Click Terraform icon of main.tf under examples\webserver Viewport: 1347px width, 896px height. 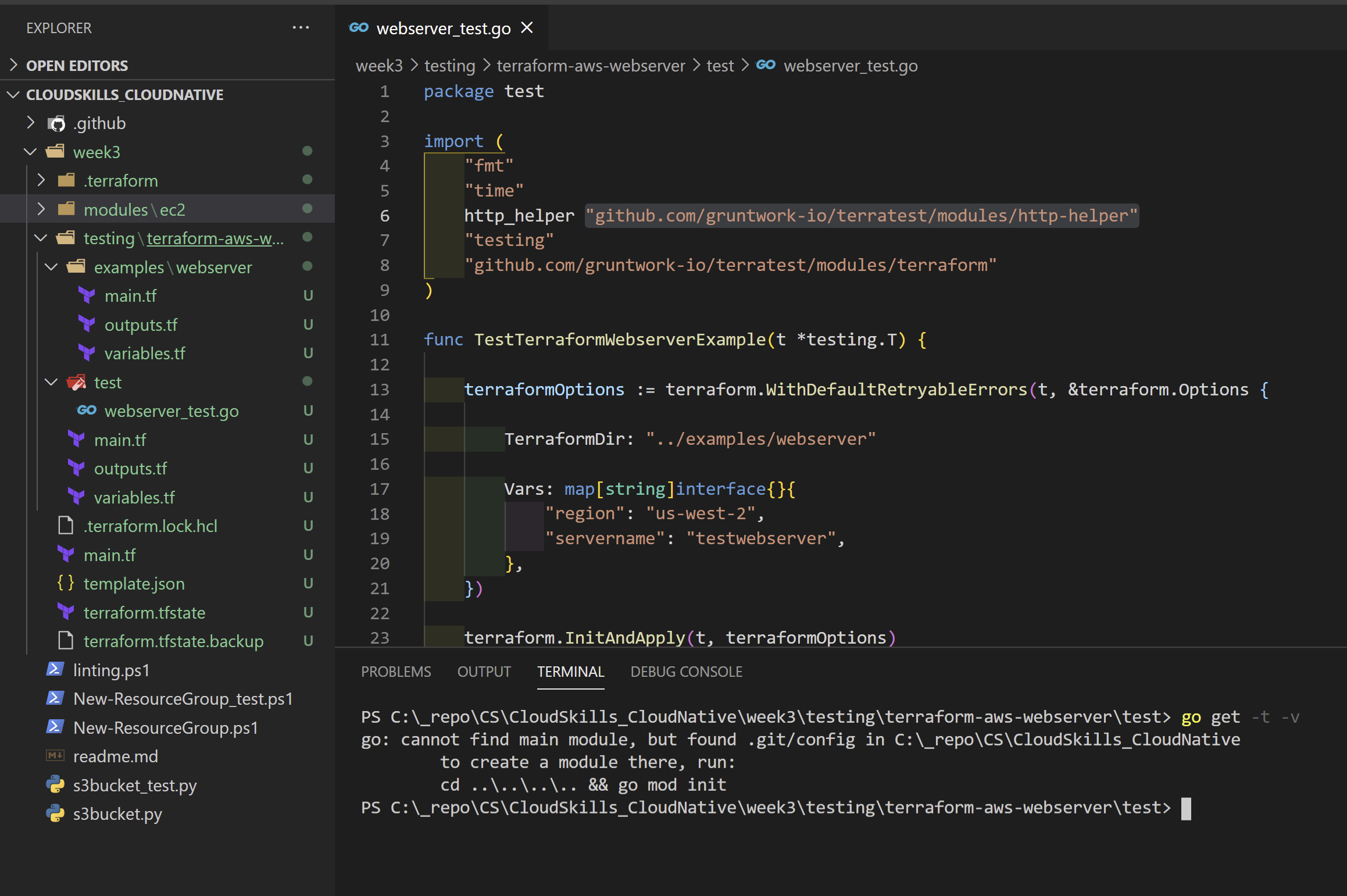click(87, 295)
